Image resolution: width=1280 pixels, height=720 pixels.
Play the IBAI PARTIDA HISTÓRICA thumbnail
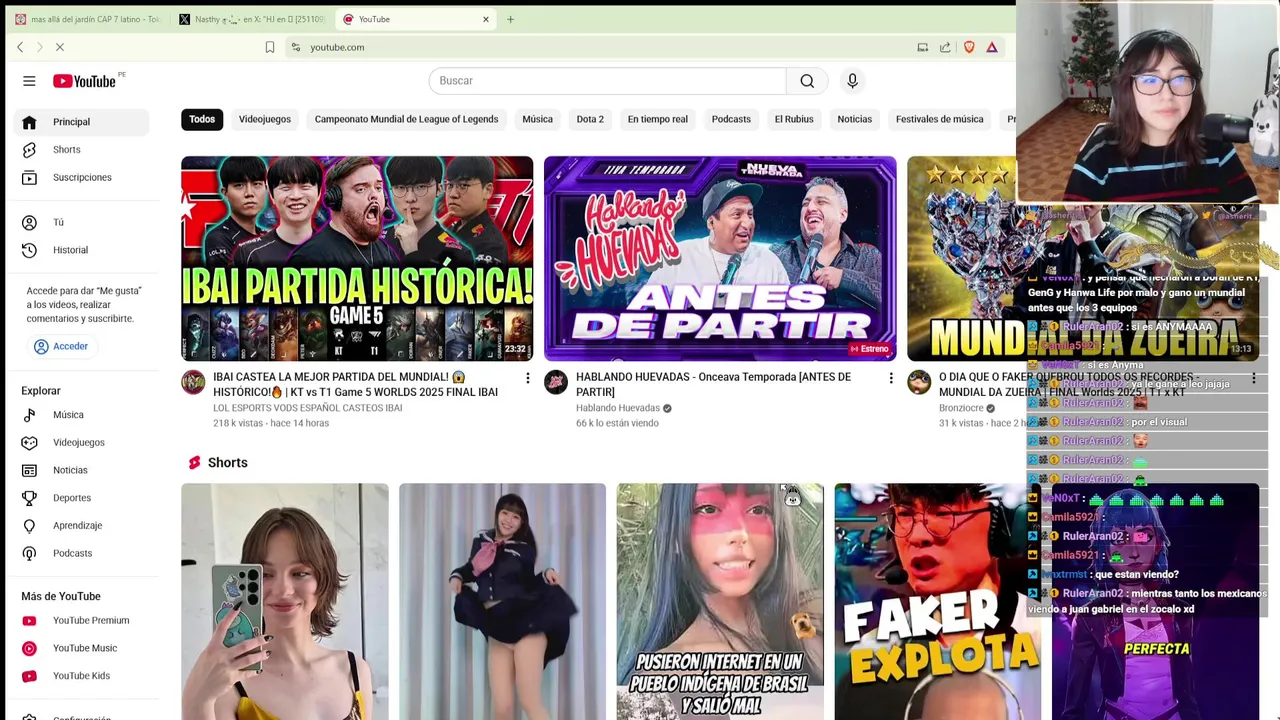(x=357, y=258)
